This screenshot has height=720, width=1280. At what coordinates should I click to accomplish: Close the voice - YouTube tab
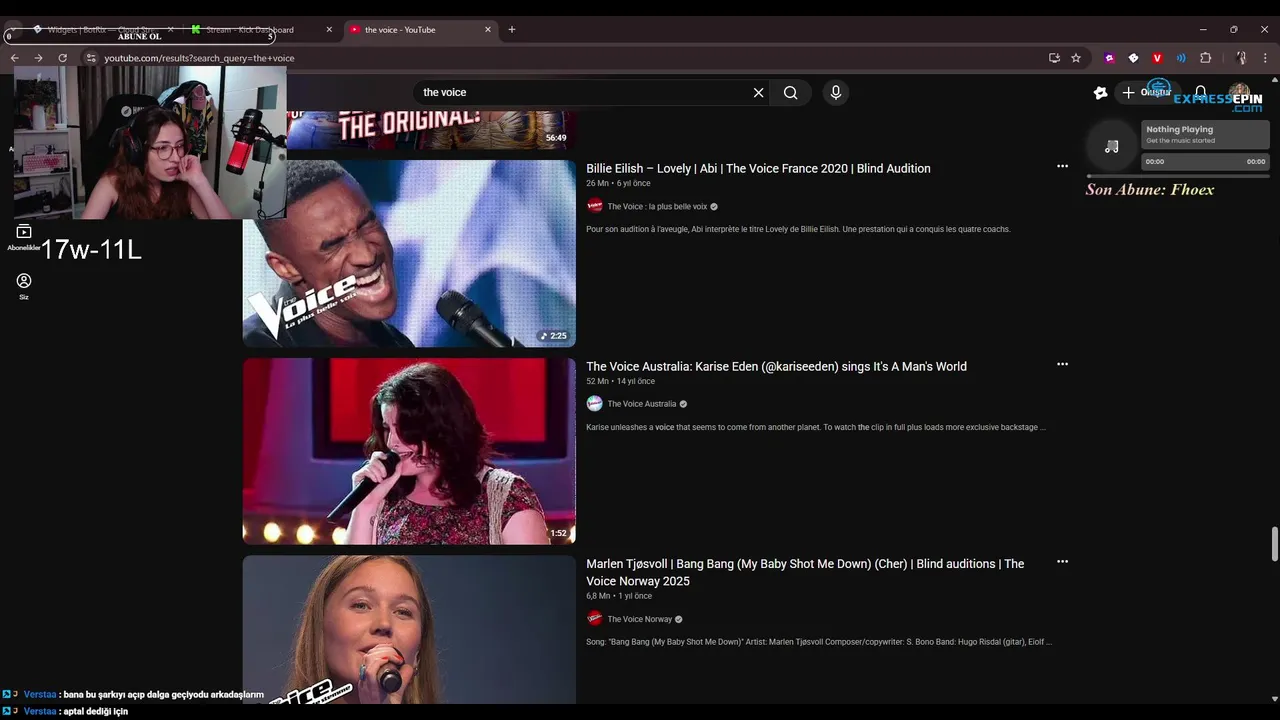(488, 30)
